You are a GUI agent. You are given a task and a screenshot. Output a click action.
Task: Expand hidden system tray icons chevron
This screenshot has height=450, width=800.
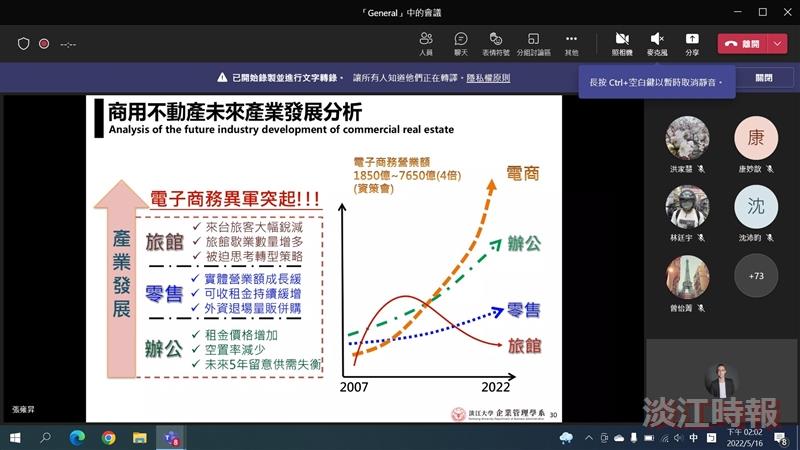click(x=589, y=438)
